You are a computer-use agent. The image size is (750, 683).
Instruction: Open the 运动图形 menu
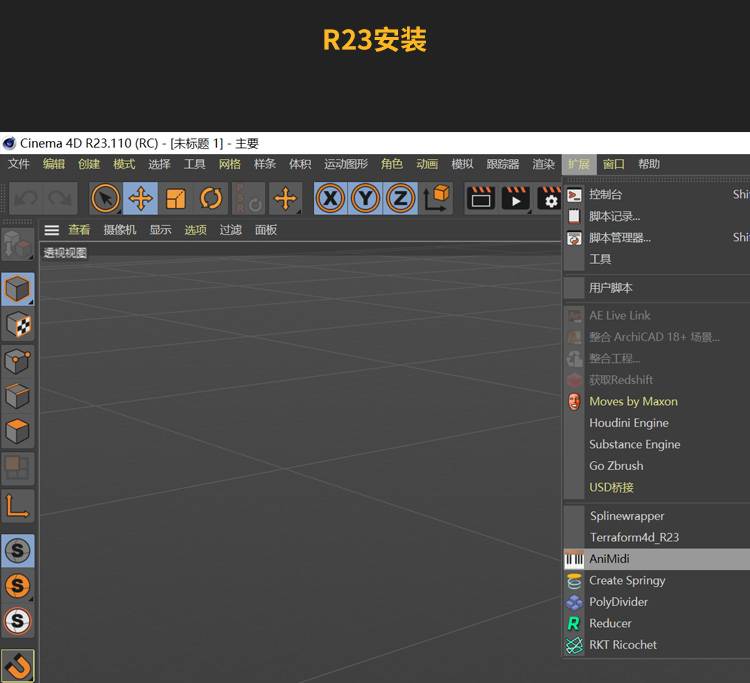coord(346,164)
